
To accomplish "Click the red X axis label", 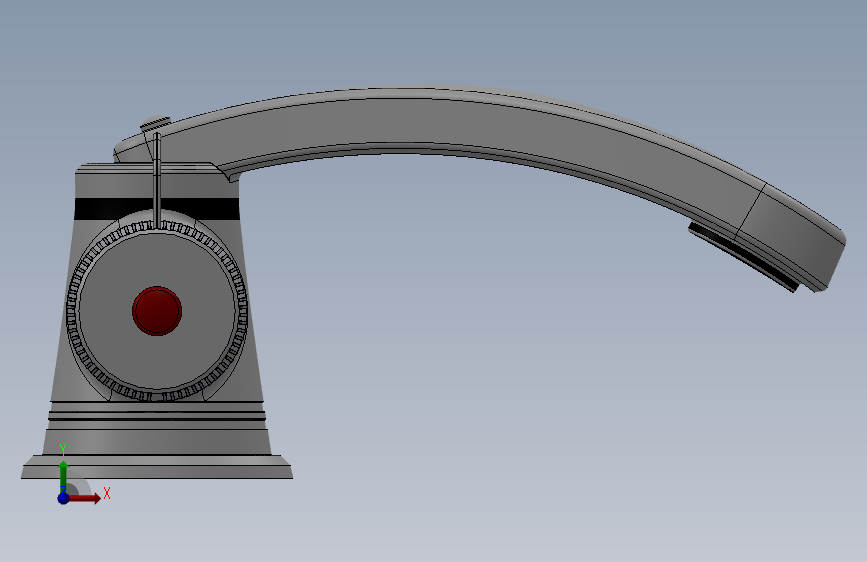I will [107, 493].
